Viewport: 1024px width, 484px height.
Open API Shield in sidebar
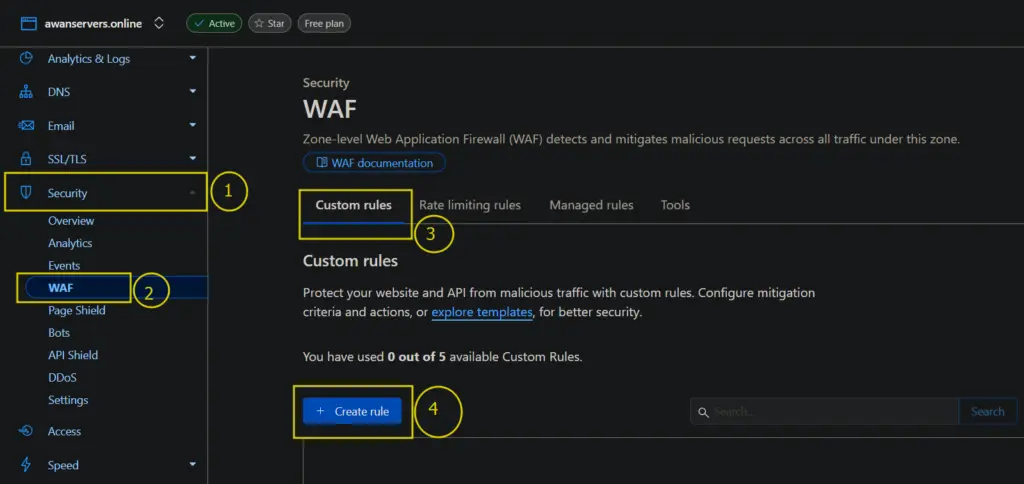click(73, 355)
